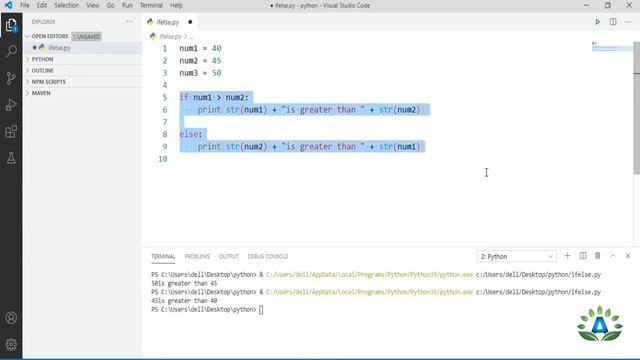Open the Edit menu
640x360 pixels.
tap(42, 5)
